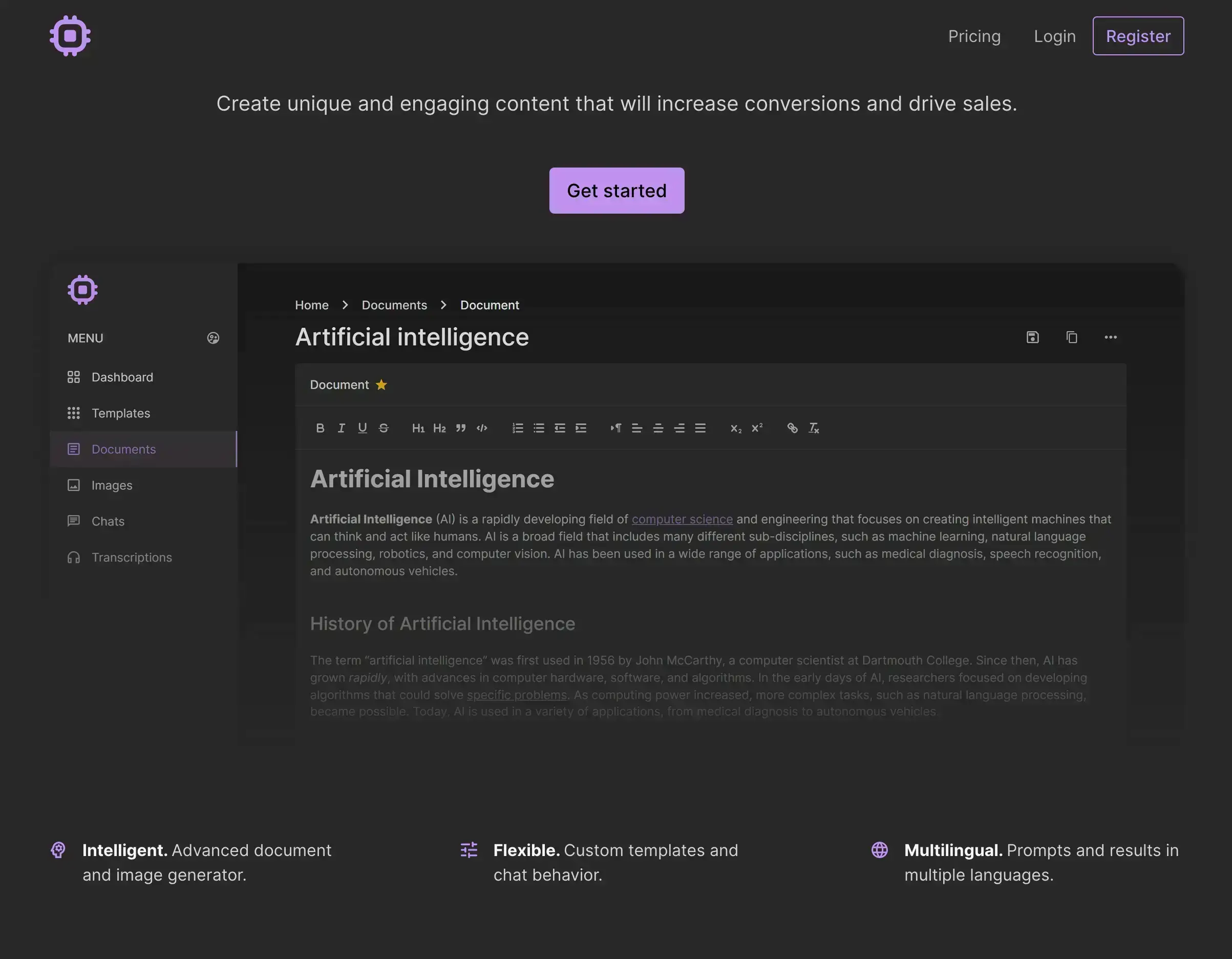
Task: Open Templates in the sidebar menu
Action: click(143, 412)
